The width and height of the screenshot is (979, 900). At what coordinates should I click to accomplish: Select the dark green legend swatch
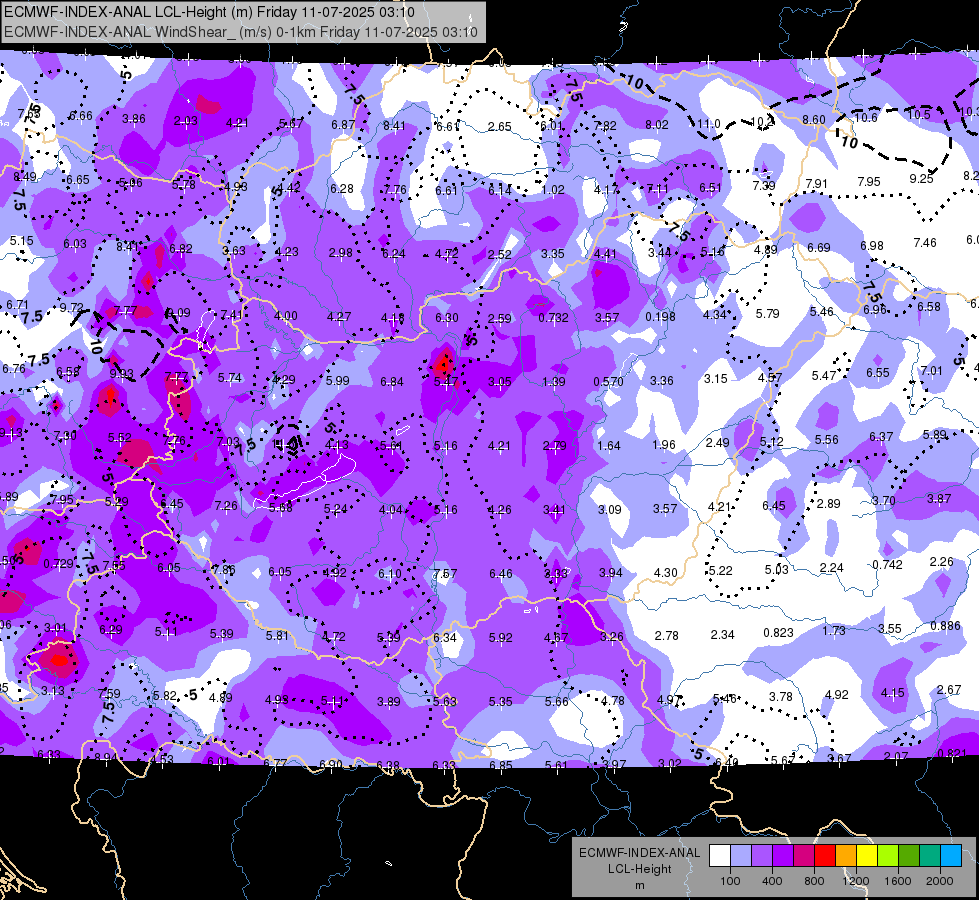pos(908,855)
